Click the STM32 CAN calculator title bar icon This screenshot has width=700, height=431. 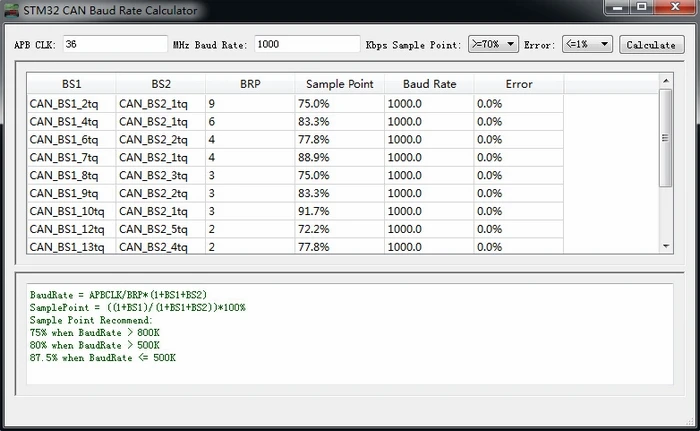[x=11, y=10]
